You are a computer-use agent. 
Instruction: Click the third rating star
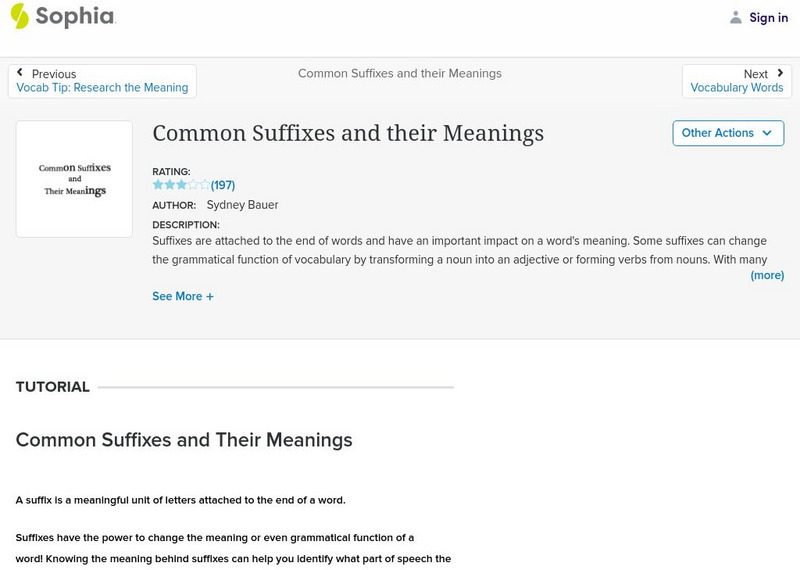tap(182, 185)
